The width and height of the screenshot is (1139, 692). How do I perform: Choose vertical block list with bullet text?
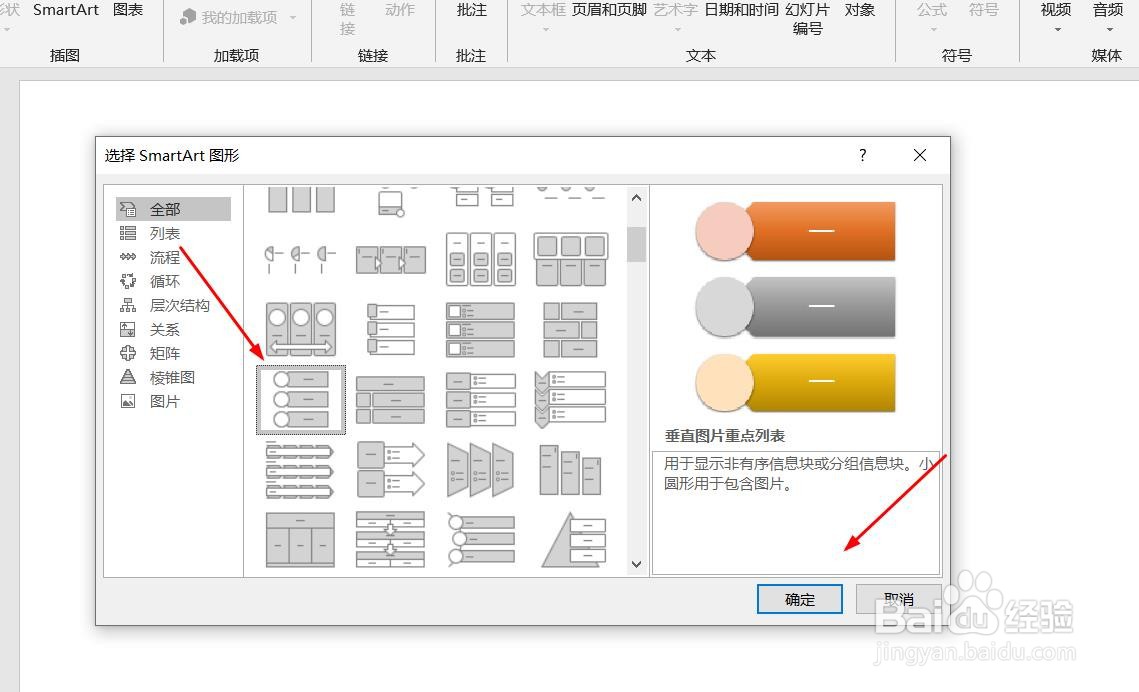pyautogui.click(x=481, y=400)
